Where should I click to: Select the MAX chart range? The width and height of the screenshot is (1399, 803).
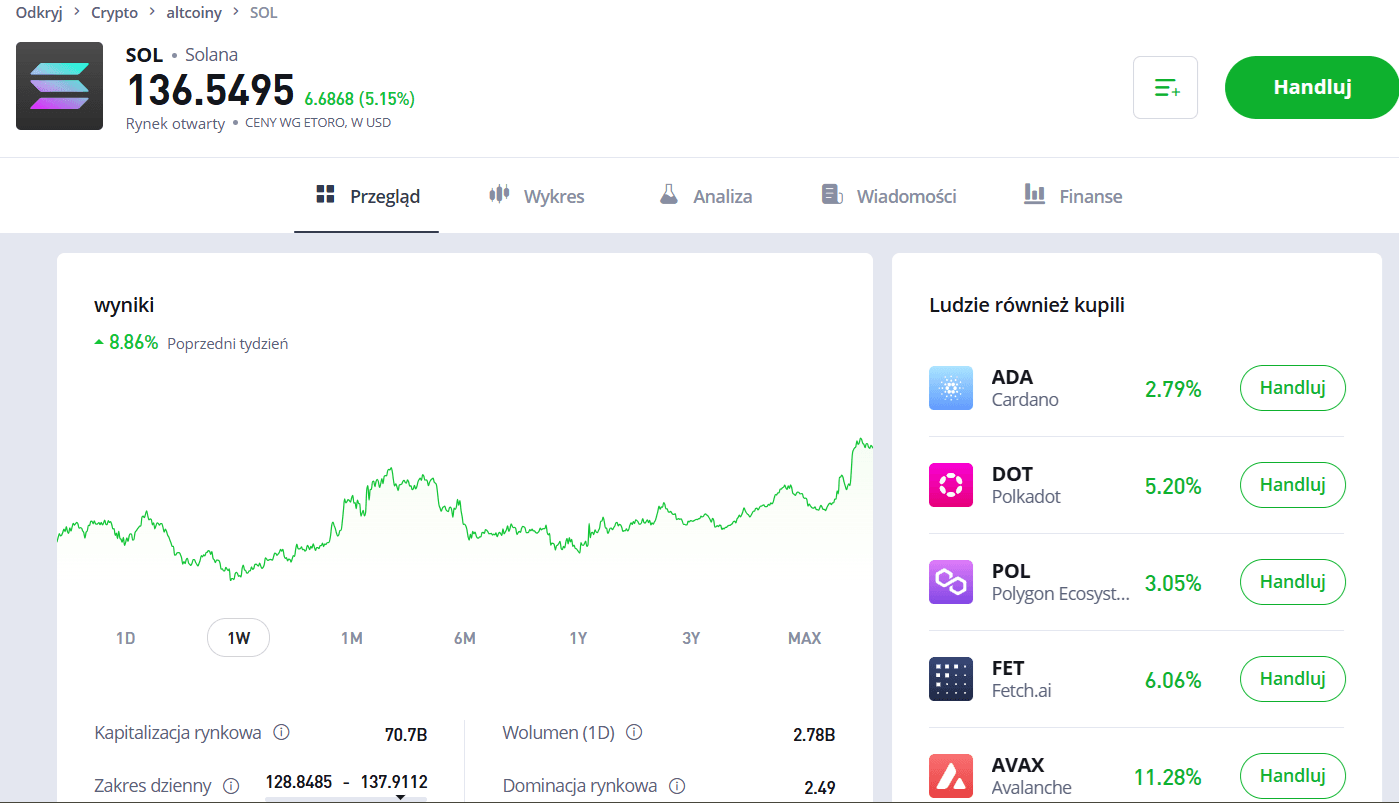(804, 638)
